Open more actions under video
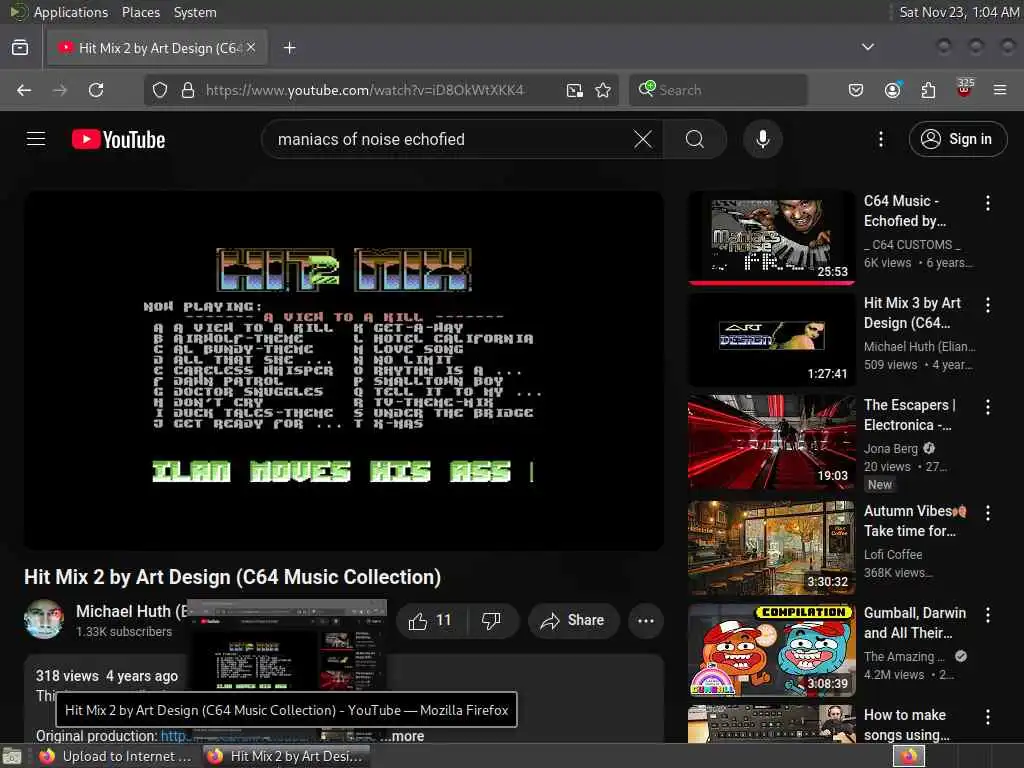1024x768 pixels. pyautogui.click(x=646, y=620)
